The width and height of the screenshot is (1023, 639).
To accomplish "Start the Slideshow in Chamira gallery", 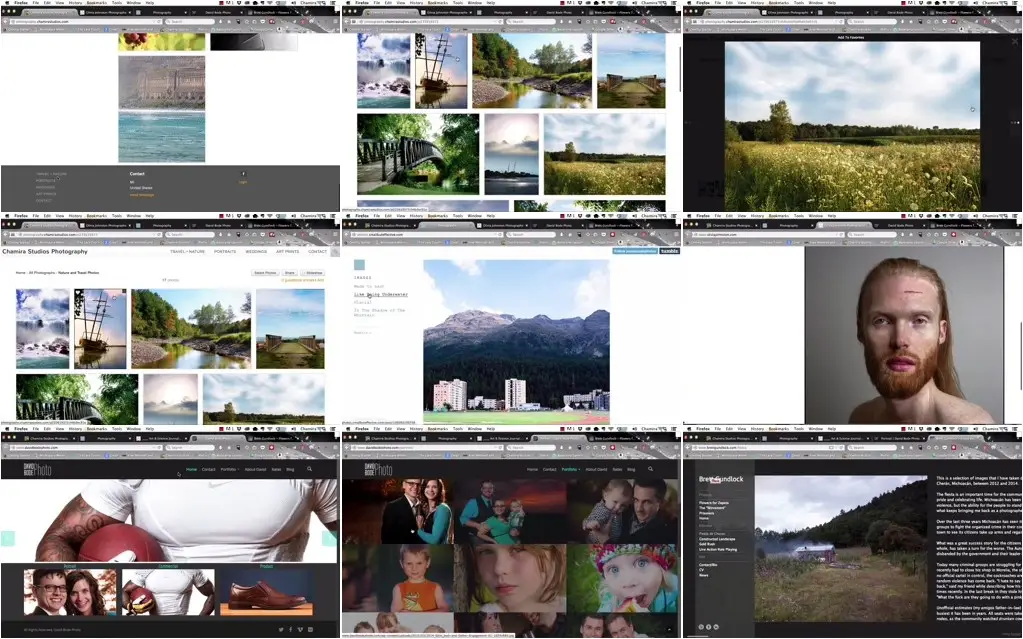I will (314, 273).
